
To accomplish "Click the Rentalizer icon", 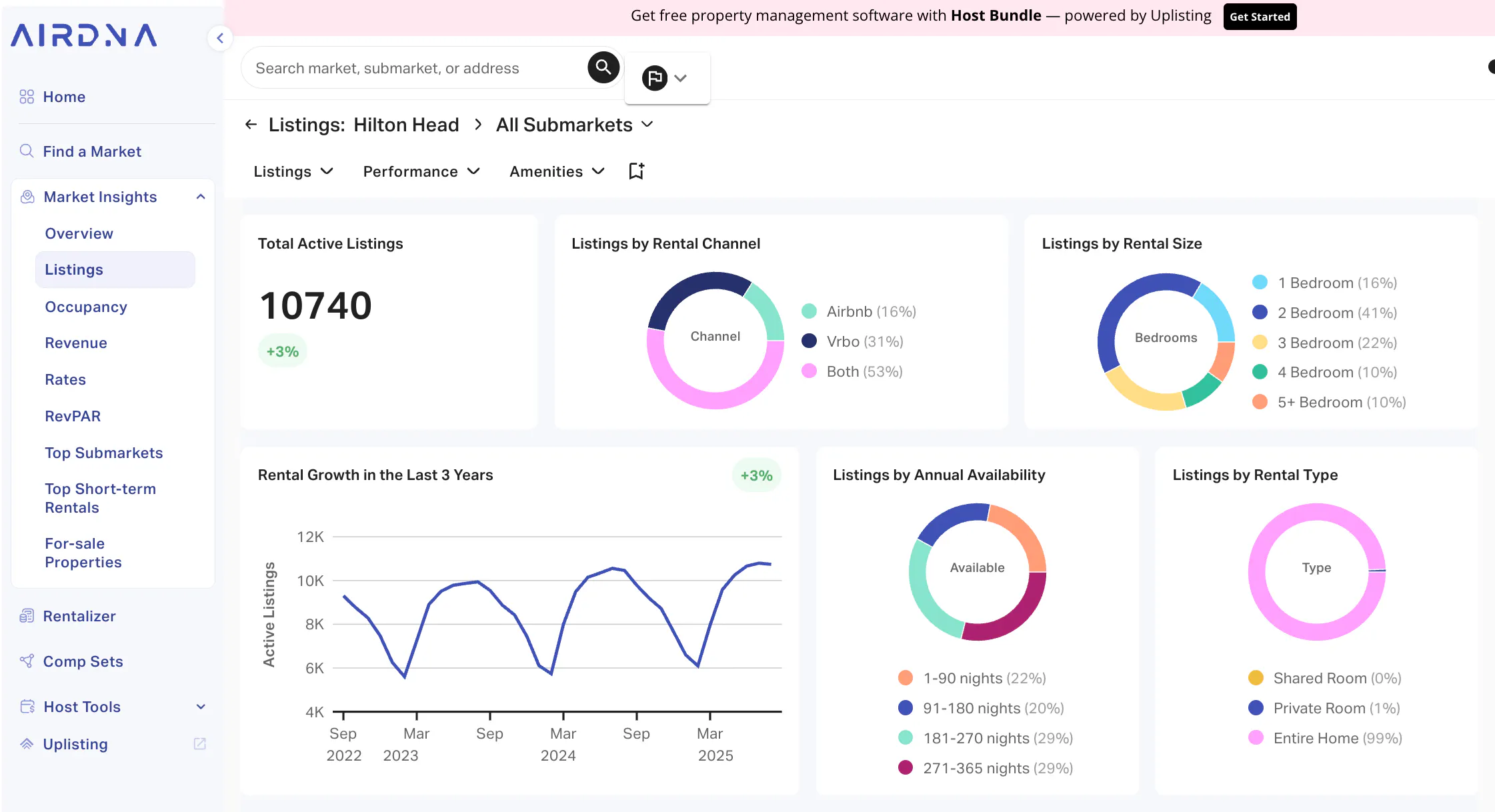I will (x=27, y=616).
